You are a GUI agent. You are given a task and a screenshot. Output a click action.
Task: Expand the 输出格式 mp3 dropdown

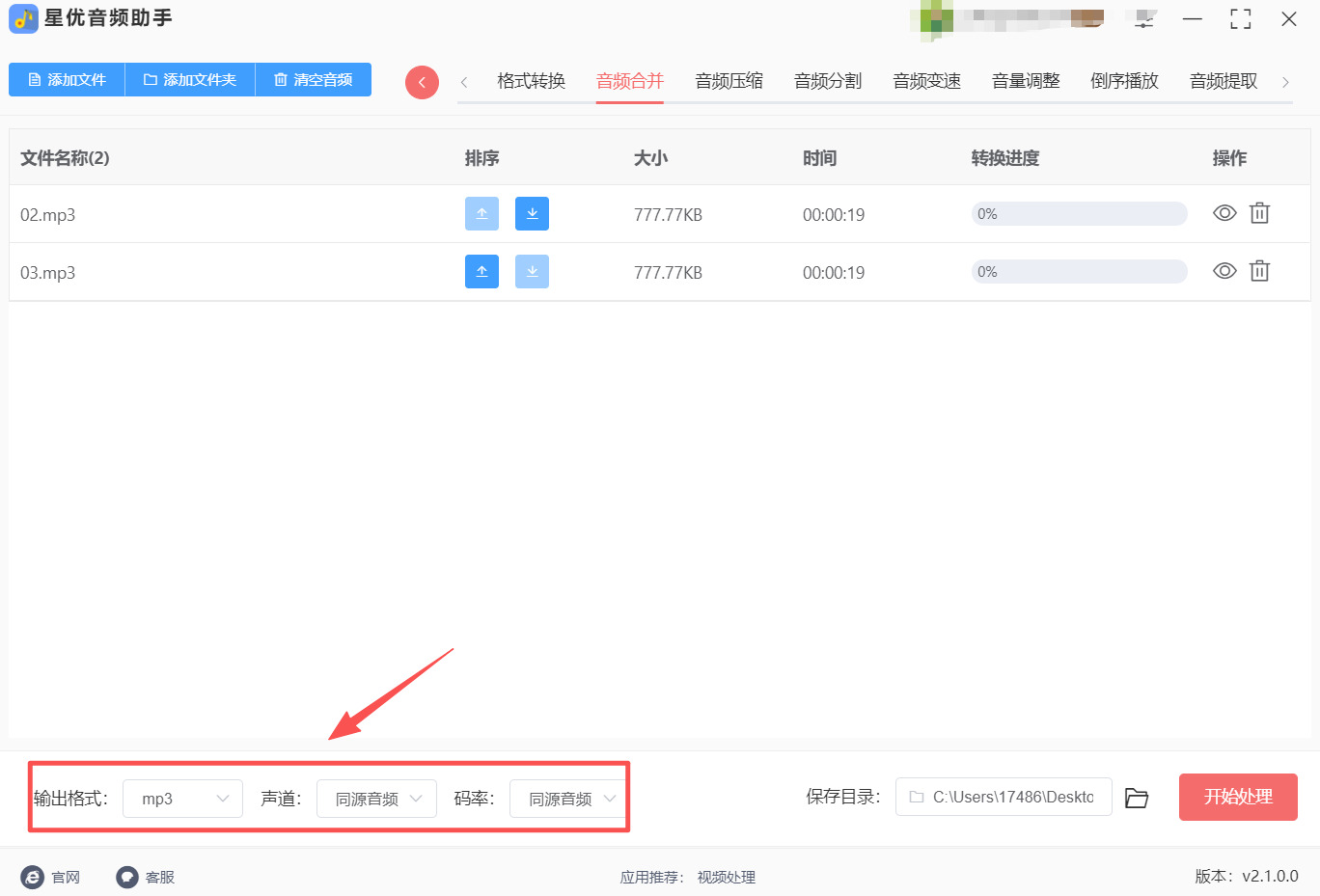coord(182,799)
